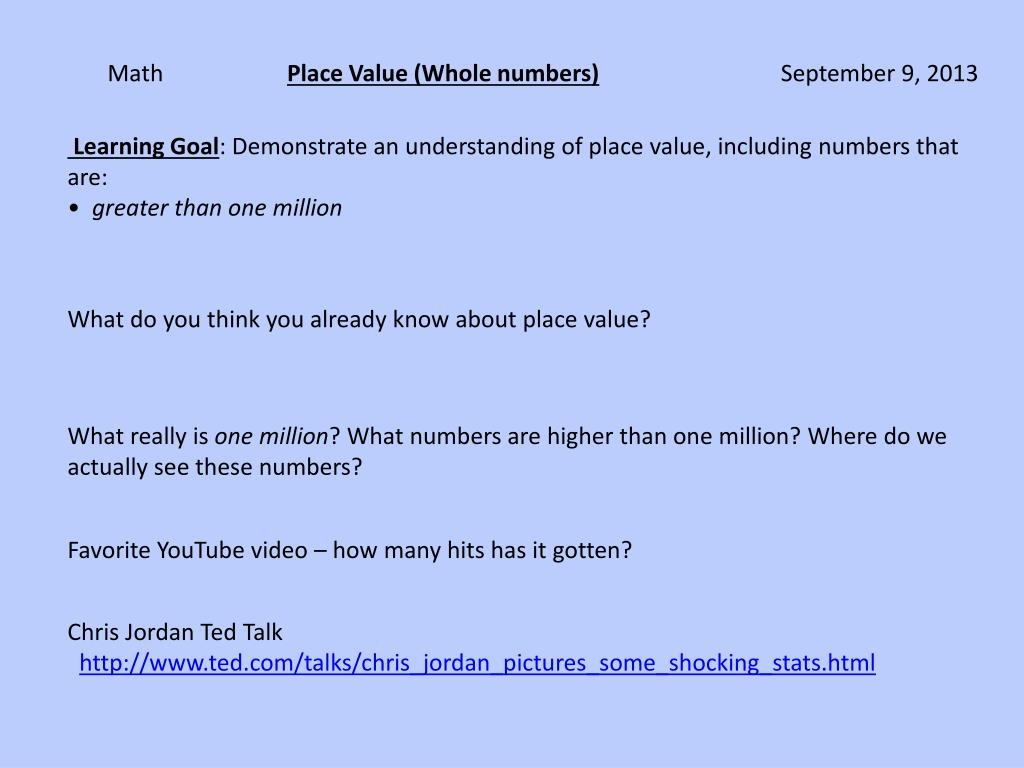Select the "Chris Jordan Ted Talk" line

click(x=175, y=632)
